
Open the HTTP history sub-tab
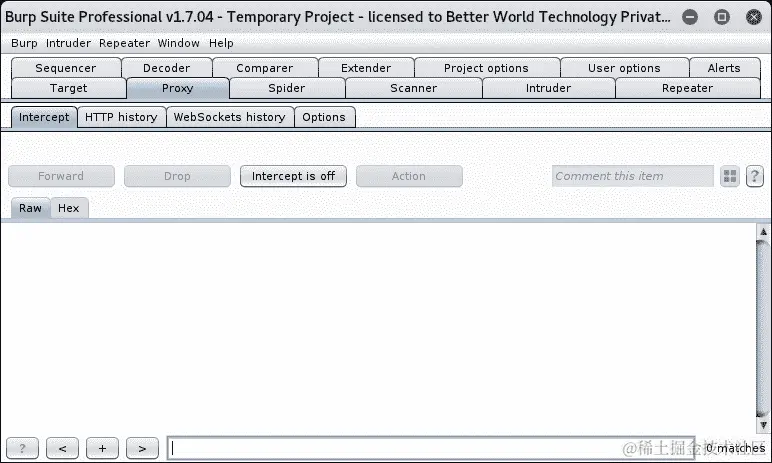[x=121, y=117]
